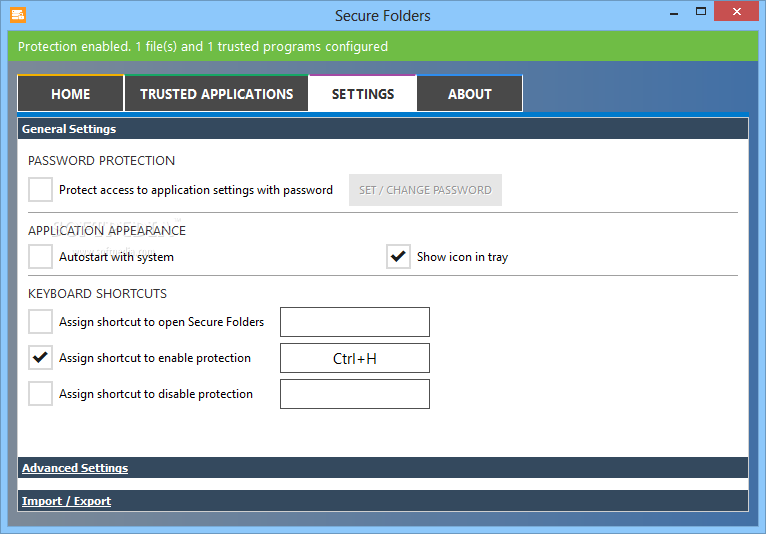Minimize the Secure Folders window
766x534 pixels.
pos(674,13)
